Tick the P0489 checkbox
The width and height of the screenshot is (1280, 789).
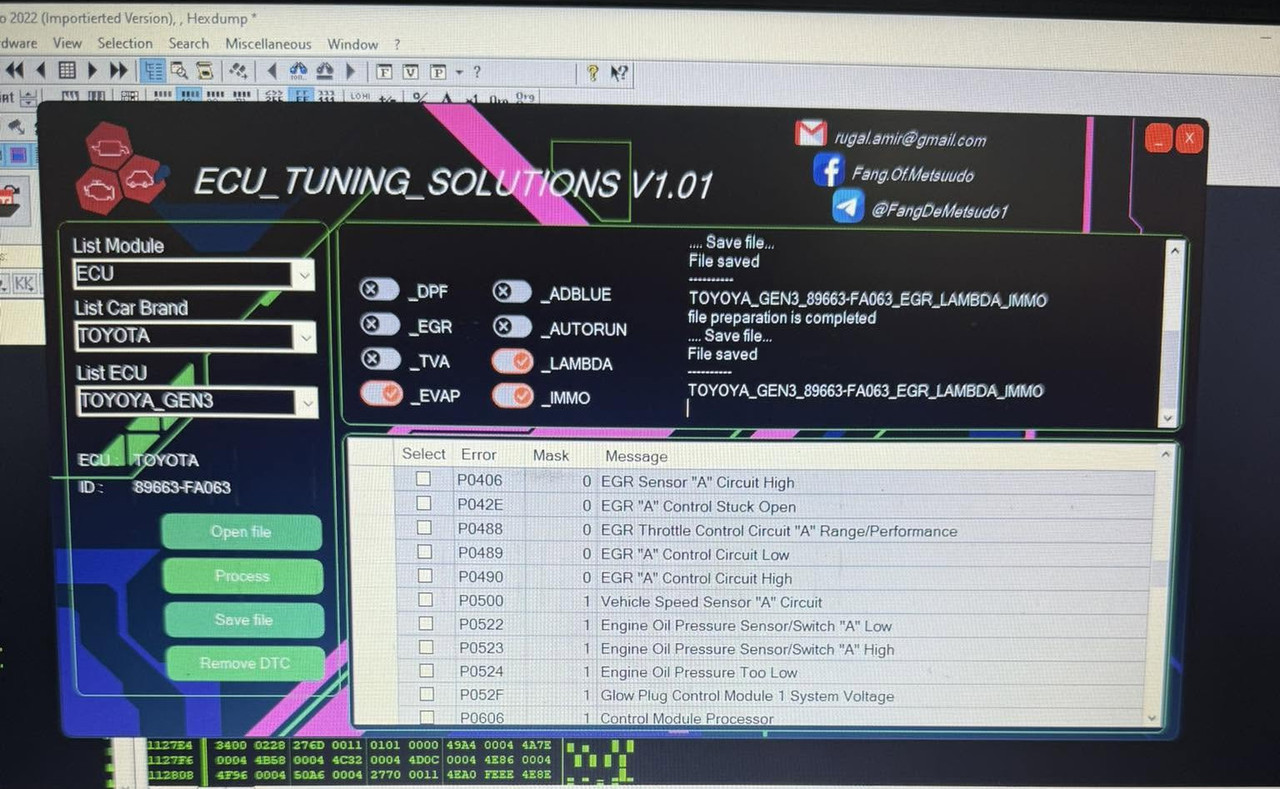tap(424, 551)
